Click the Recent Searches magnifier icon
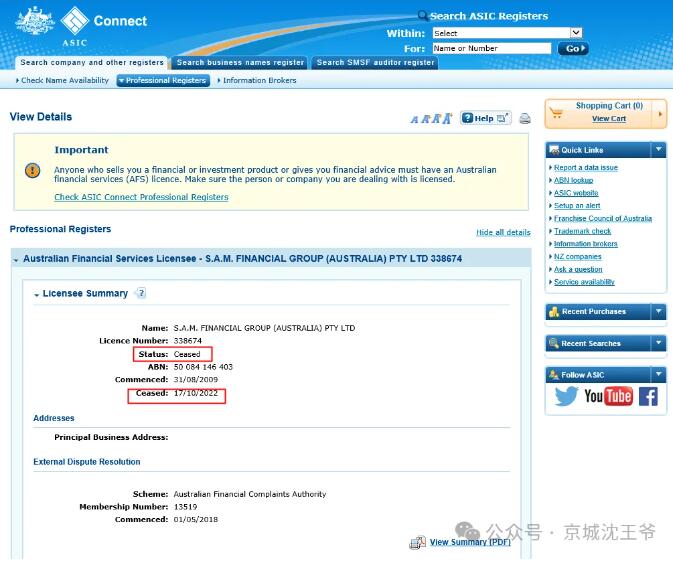The image size is (673, 561). (554, 343)
